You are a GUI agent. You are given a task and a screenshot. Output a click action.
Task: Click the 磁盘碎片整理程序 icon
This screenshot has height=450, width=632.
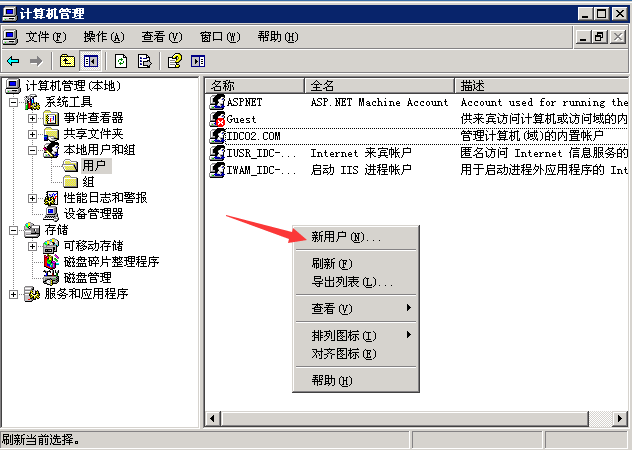[x=51, y=262]
